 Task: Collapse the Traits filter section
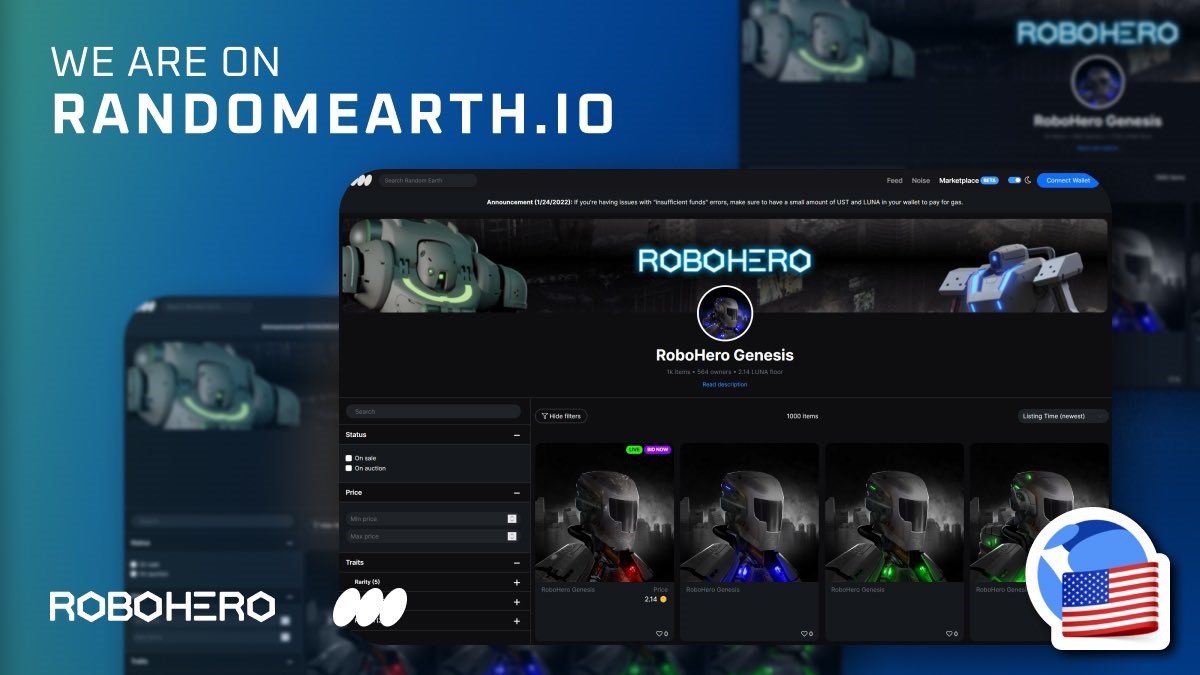tap(517, 563)
